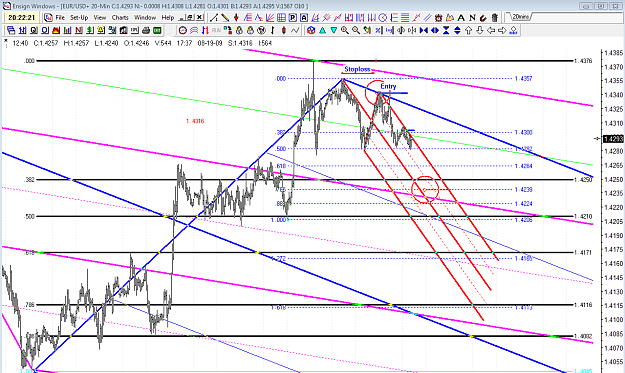Click the blue vertical expand arrows icon

pyautogui.click(x=457, y=30)
